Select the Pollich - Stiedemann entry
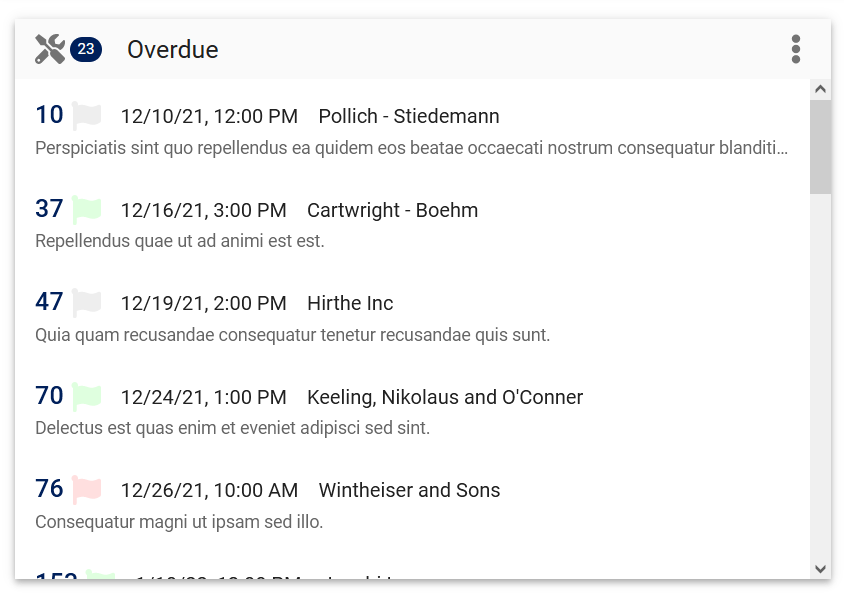The height and width of the screenshot is (599, 844). click(408, 116)
